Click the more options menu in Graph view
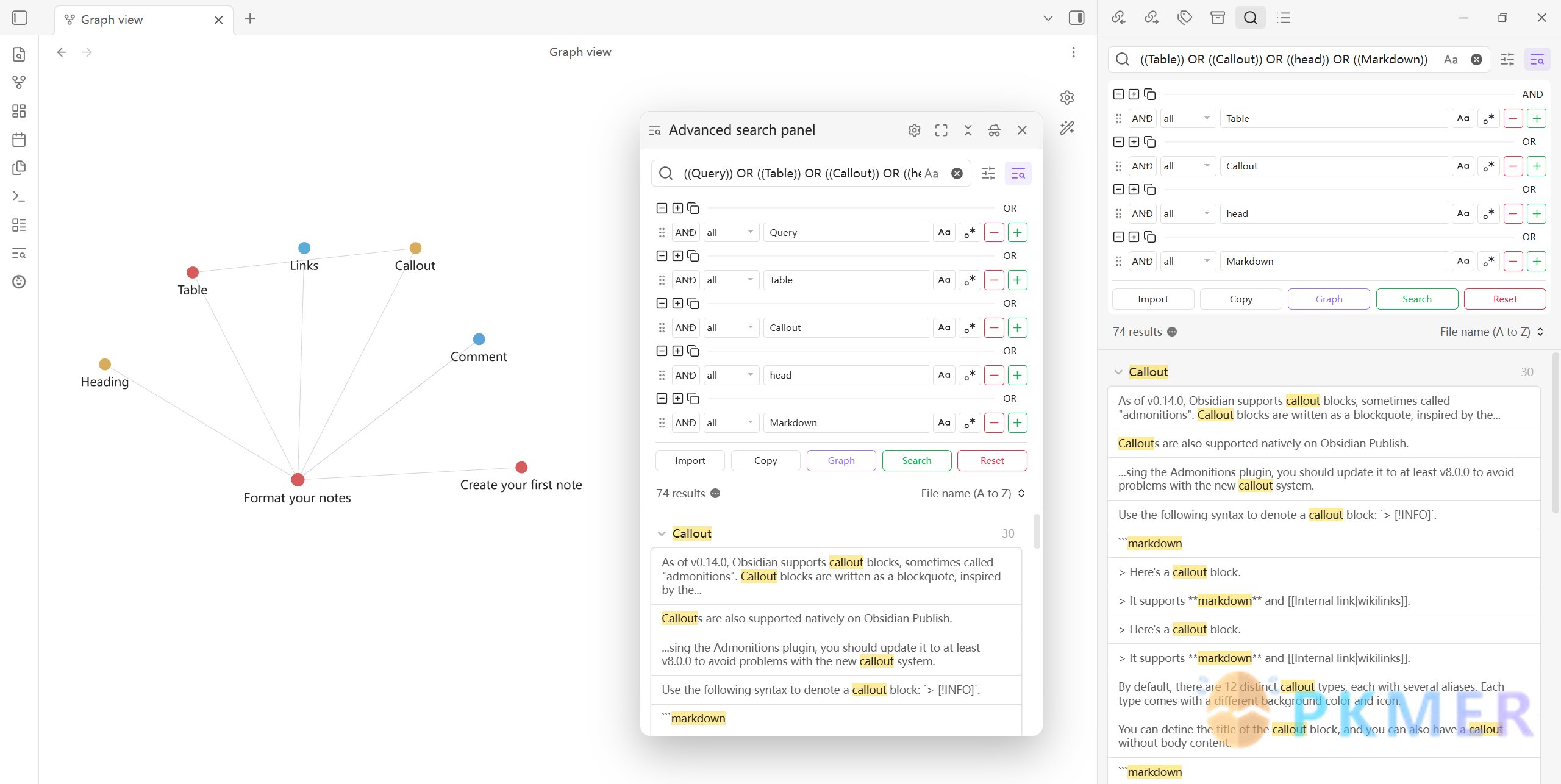This screenshot has height=784, width=1561. (x=1074, y=52)
